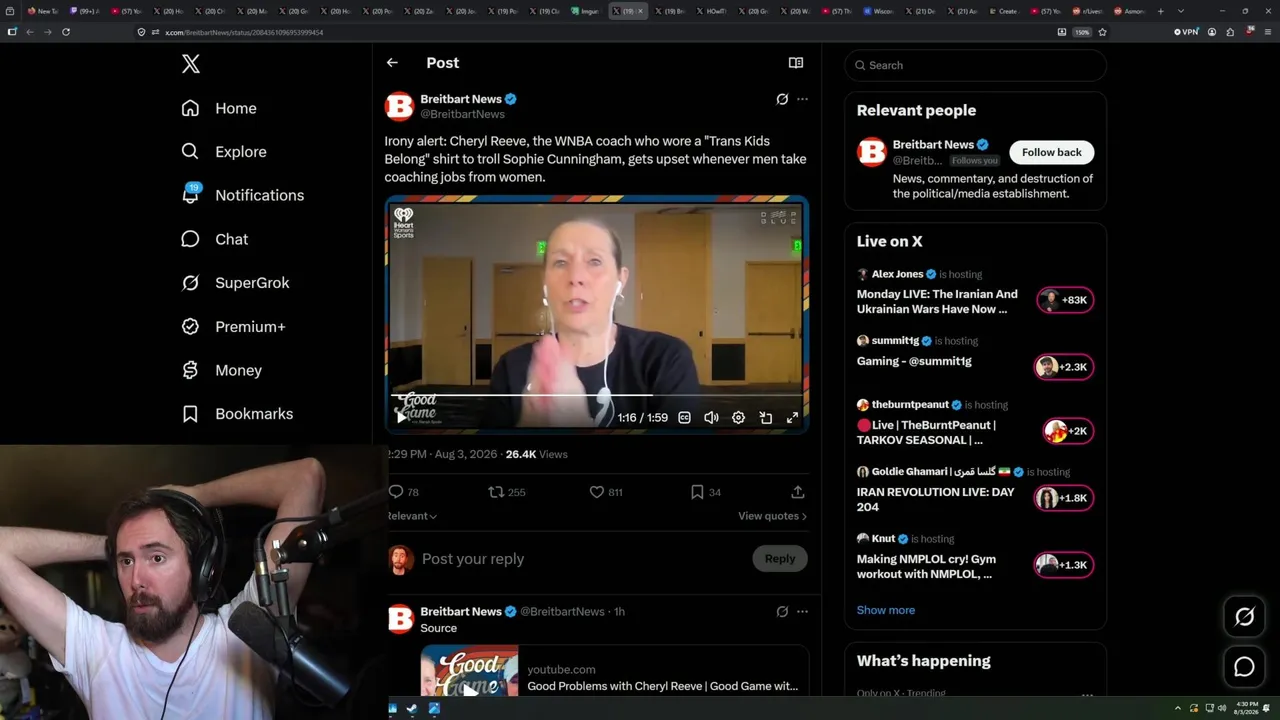
Task: Open video settings gear
Action: click(738, 418)
